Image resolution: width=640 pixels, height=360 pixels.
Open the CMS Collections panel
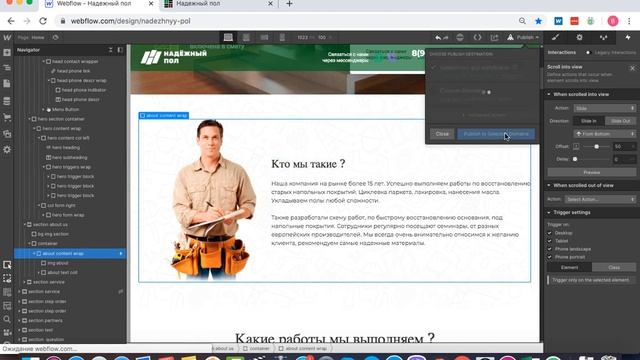(x=7, y=101)
